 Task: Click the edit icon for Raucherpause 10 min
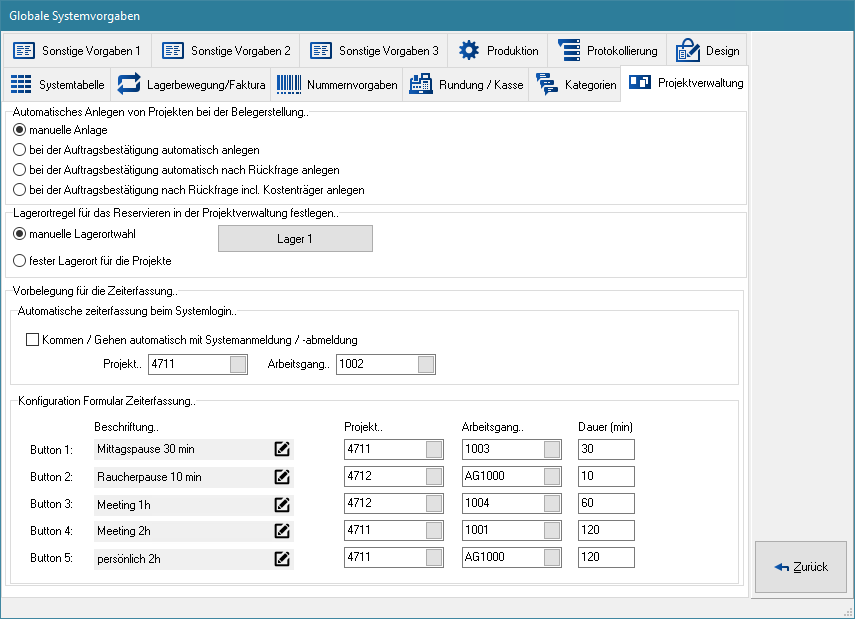pos(282,477)
